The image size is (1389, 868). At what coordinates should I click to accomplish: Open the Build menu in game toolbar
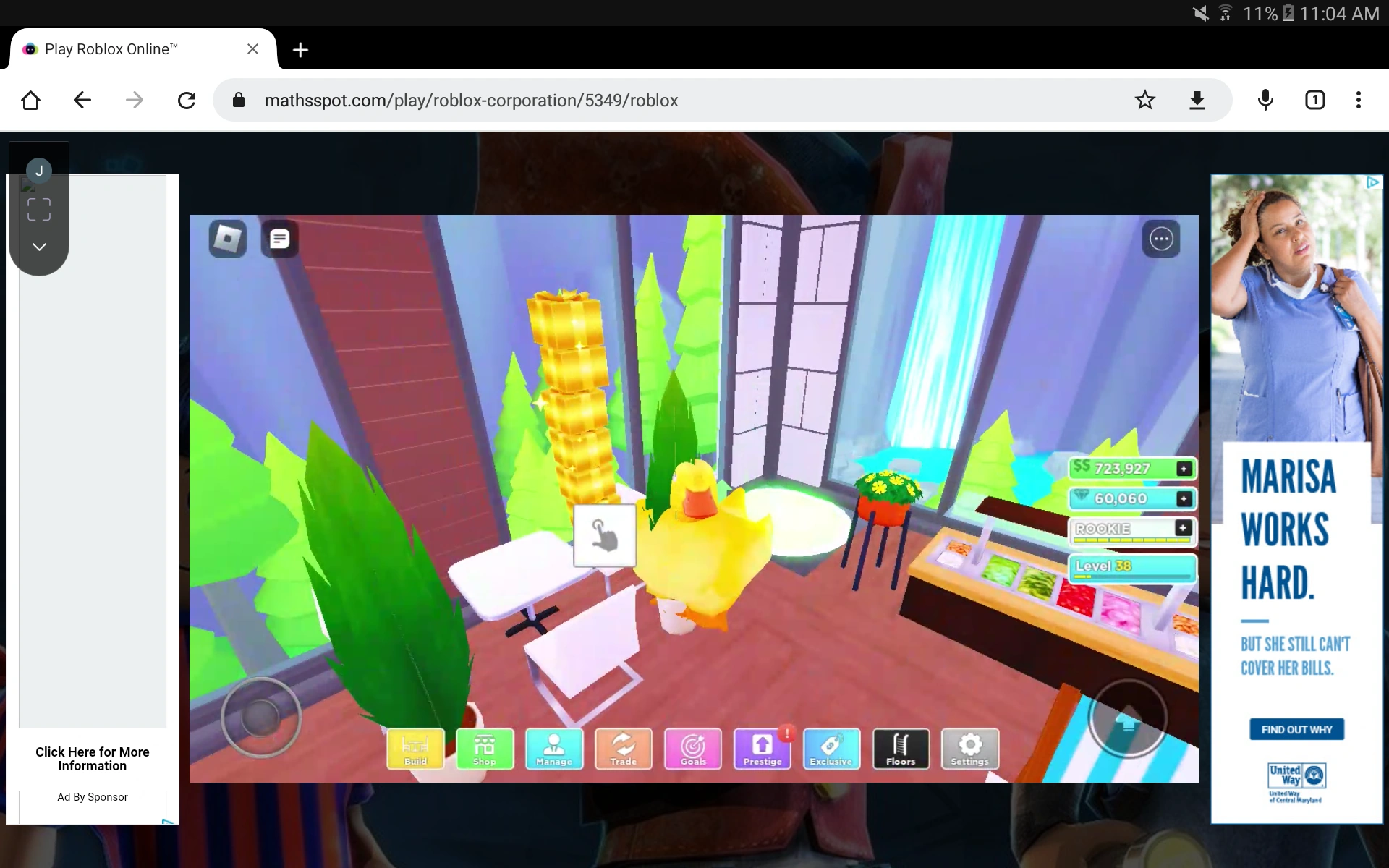415,748
